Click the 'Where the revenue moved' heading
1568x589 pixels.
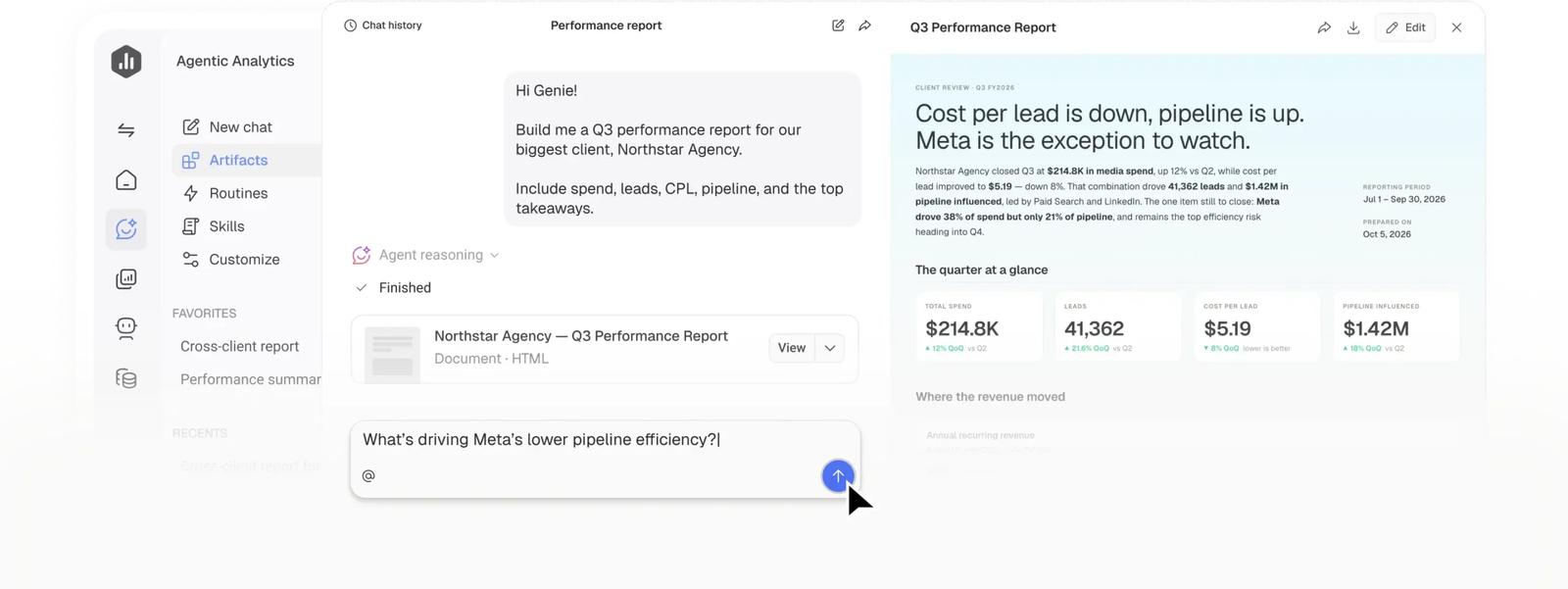click(990, 397)
